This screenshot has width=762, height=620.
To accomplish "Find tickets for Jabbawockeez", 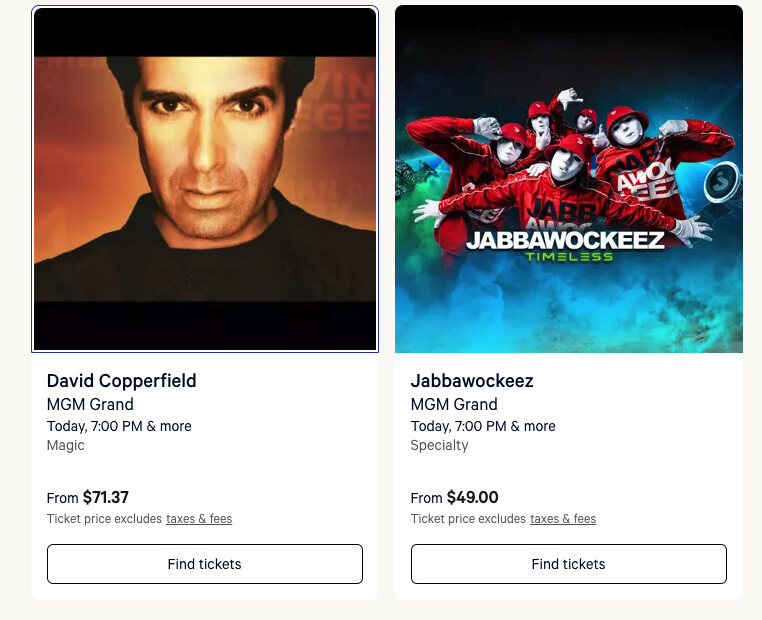I will (569, 564).
